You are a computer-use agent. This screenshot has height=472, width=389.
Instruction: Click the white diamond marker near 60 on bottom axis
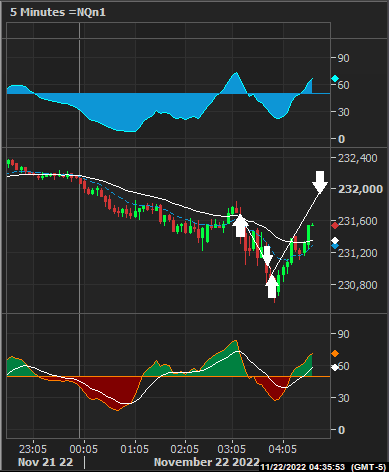coord(334,367)
